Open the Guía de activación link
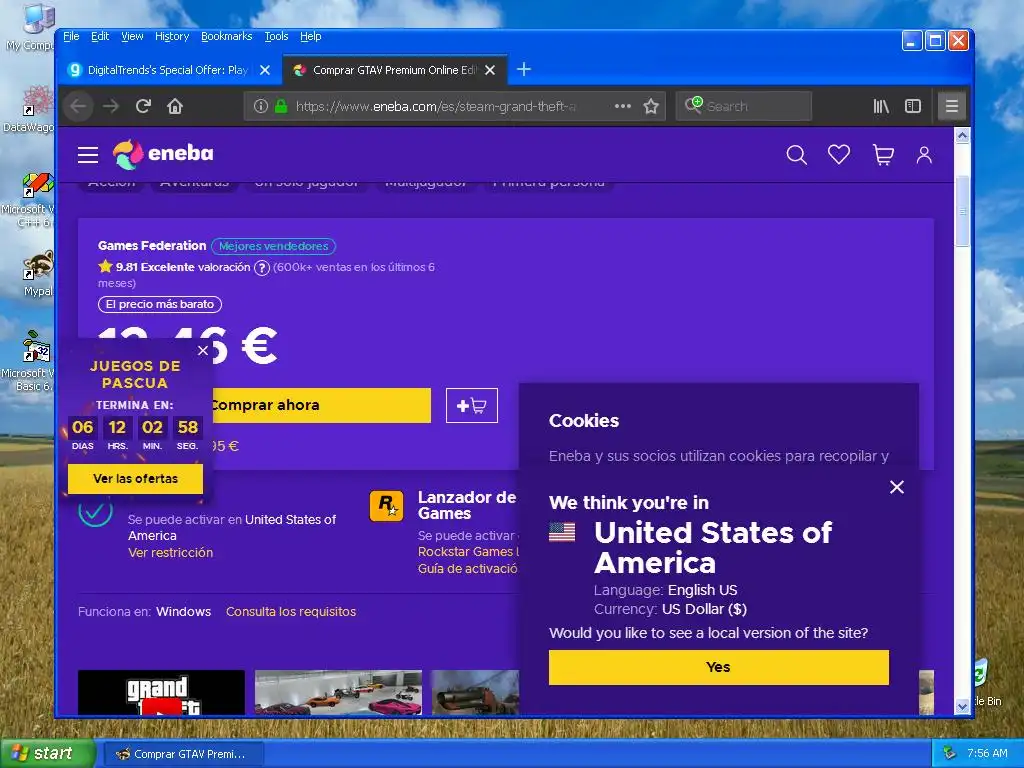 [x=468, y=569]
